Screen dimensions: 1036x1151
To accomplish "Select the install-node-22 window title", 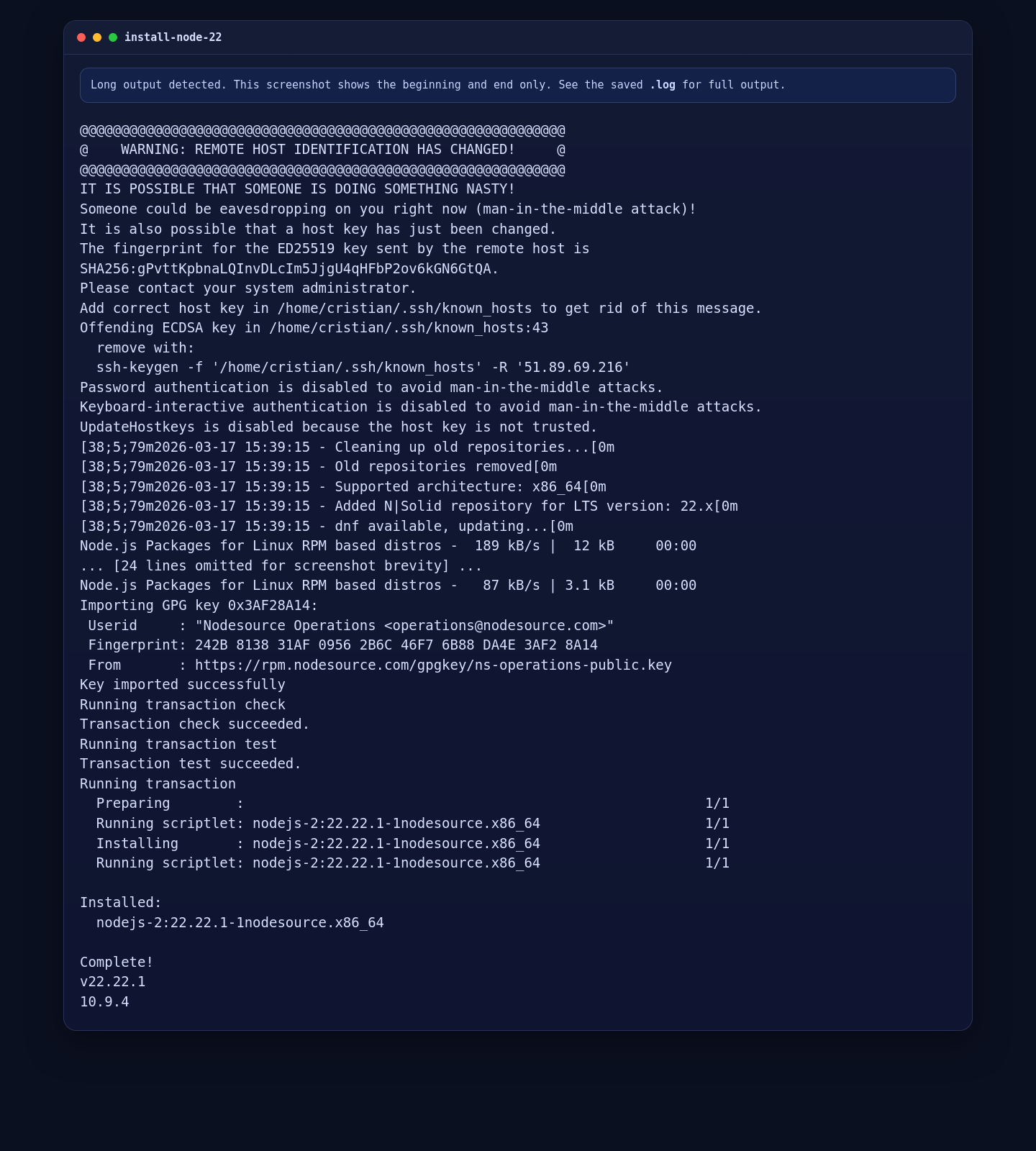I will (x=173, y=37).
